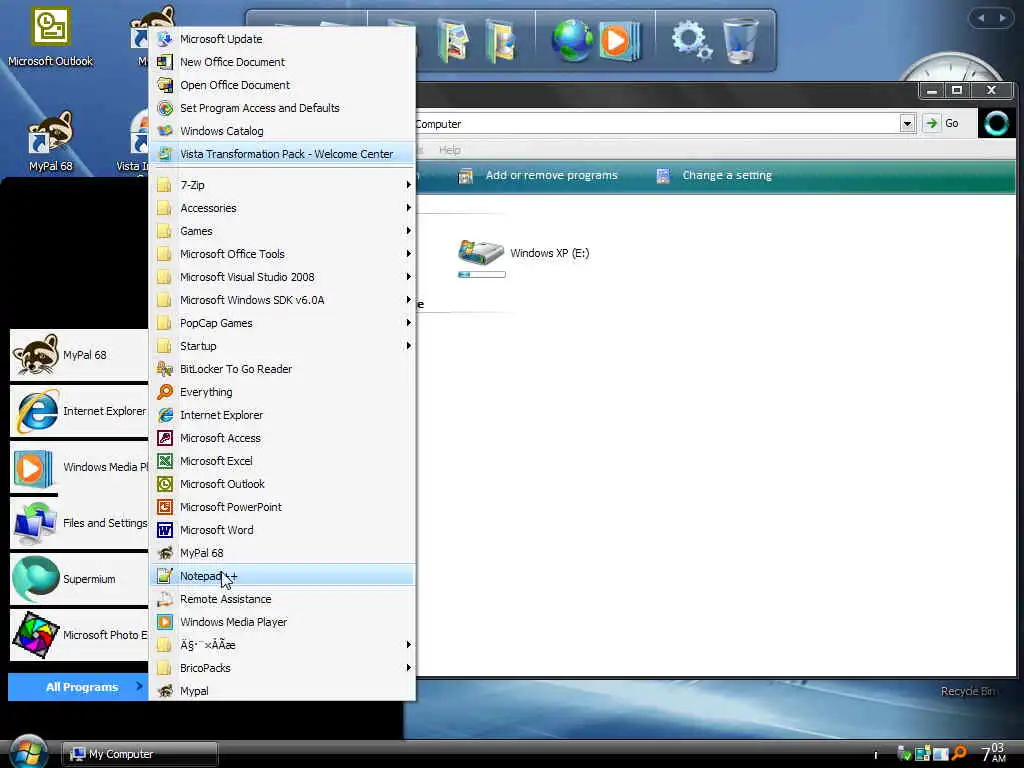Open pinned MyPal 68 in start menu

[x=79, y=355]
